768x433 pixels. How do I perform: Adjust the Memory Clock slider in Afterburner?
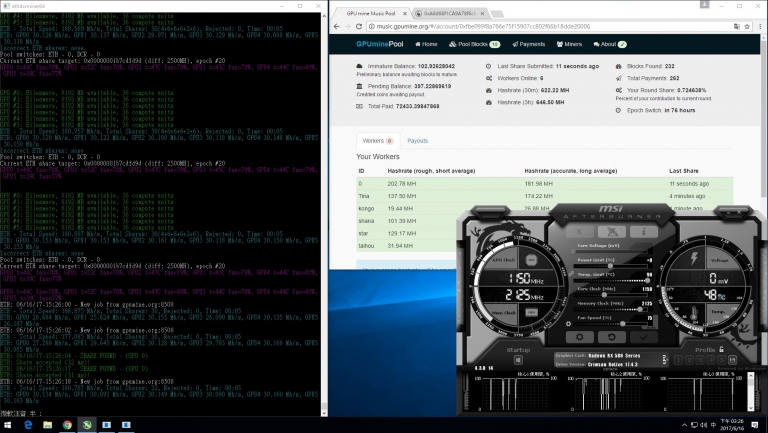(x=610, y=310)
